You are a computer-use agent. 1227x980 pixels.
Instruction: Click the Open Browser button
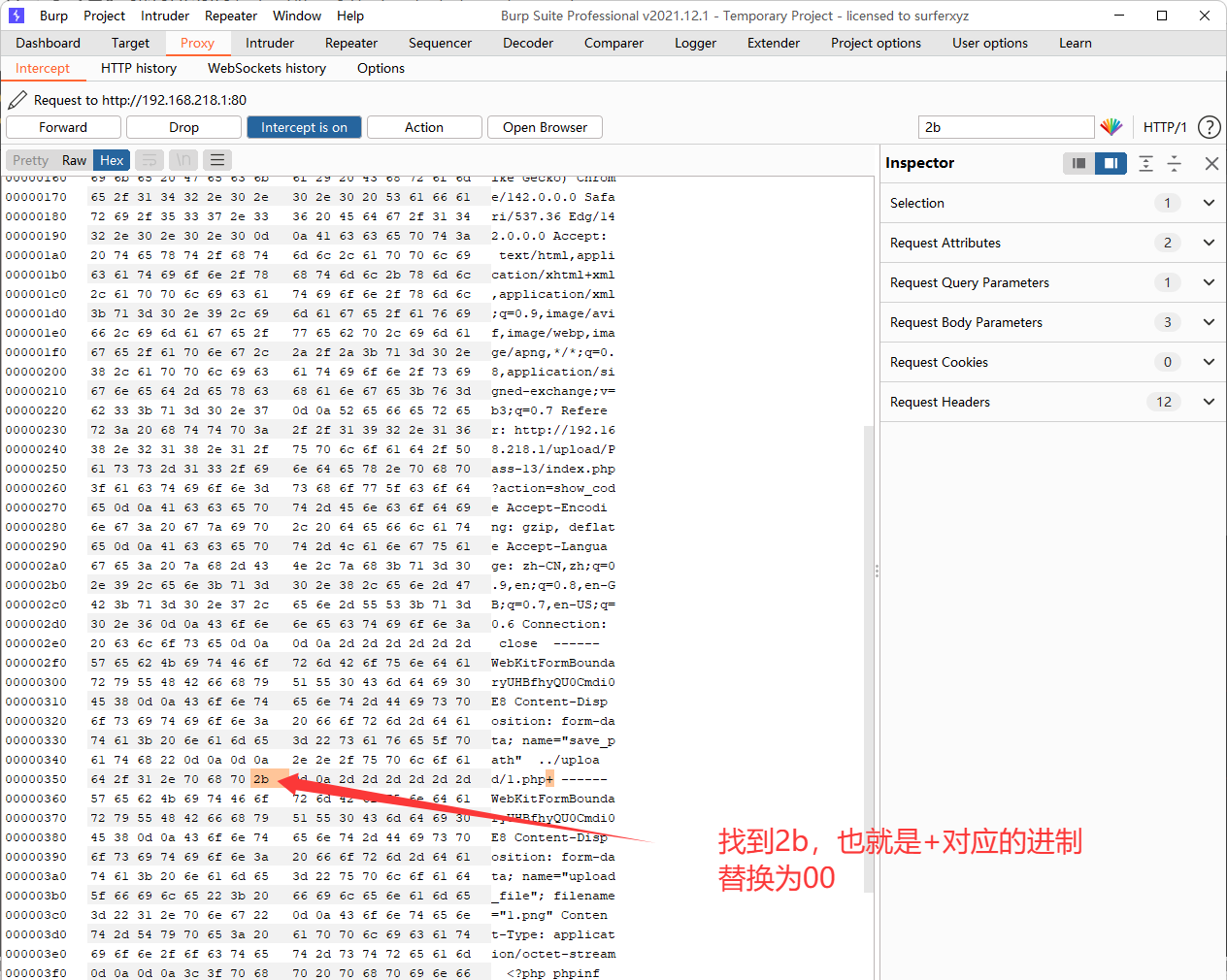coord(545,127)
